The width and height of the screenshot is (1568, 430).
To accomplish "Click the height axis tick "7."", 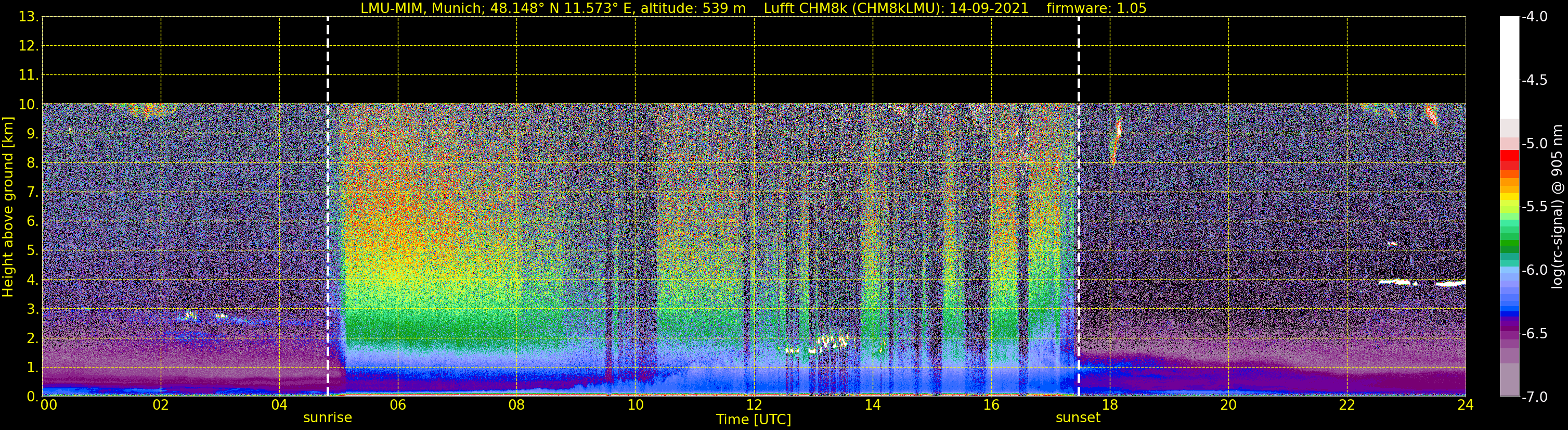I will (x=32, y=193).
